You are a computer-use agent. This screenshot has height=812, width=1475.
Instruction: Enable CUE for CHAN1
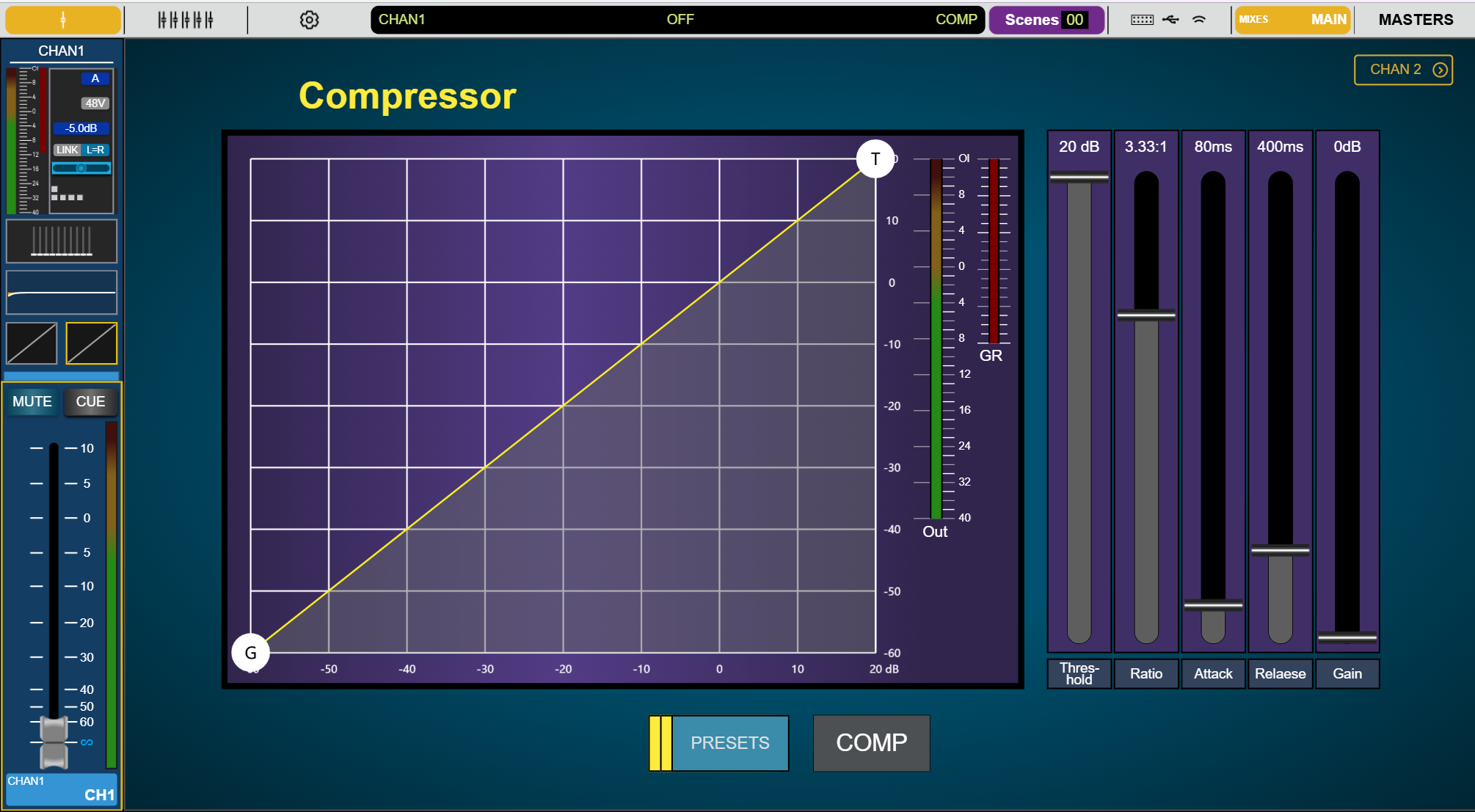coord(91,402)
